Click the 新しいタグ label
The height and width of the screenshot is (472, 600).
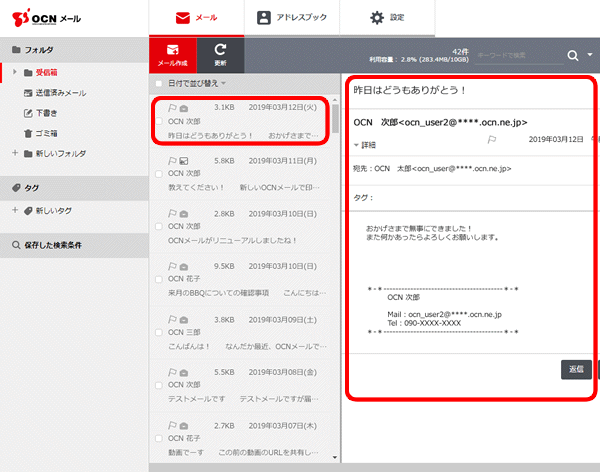(54, 211)
